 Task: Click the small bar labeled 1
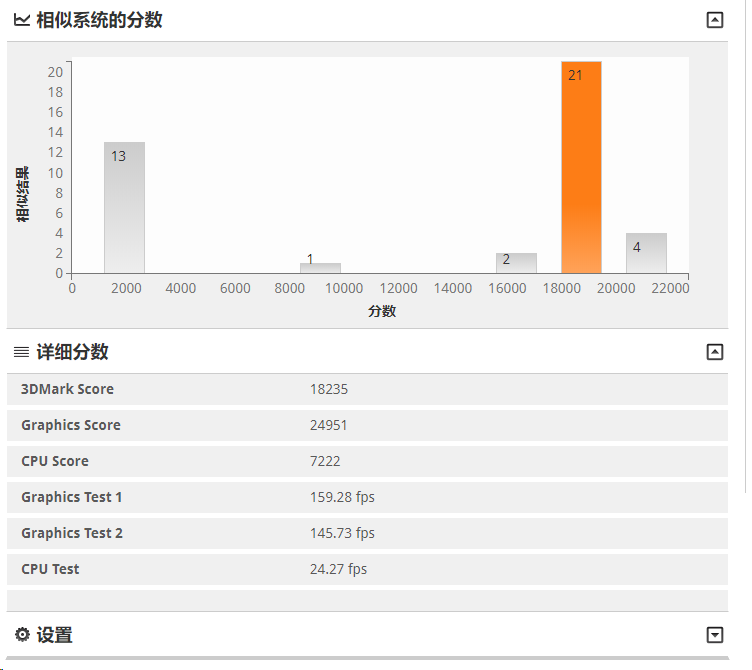click(x=320, y=268)
